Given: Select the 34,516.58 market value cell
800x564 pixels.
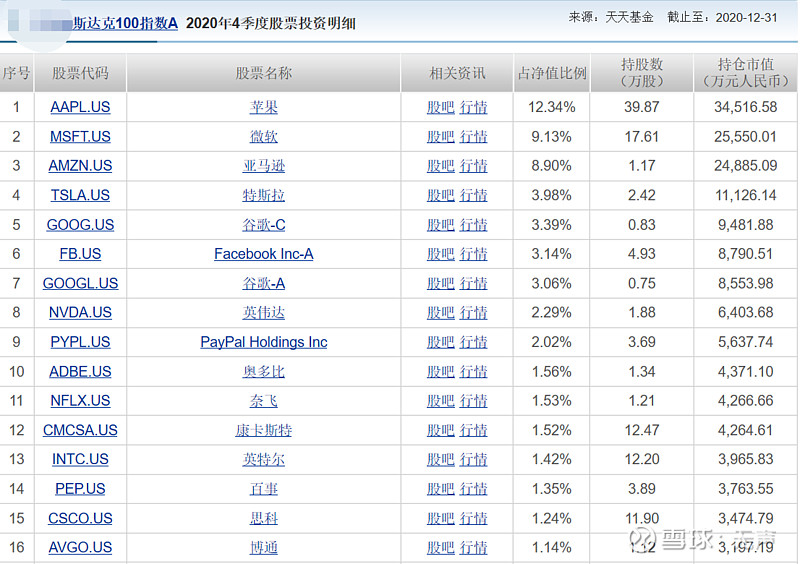Looking at the screenshot, I should (745, 107).
